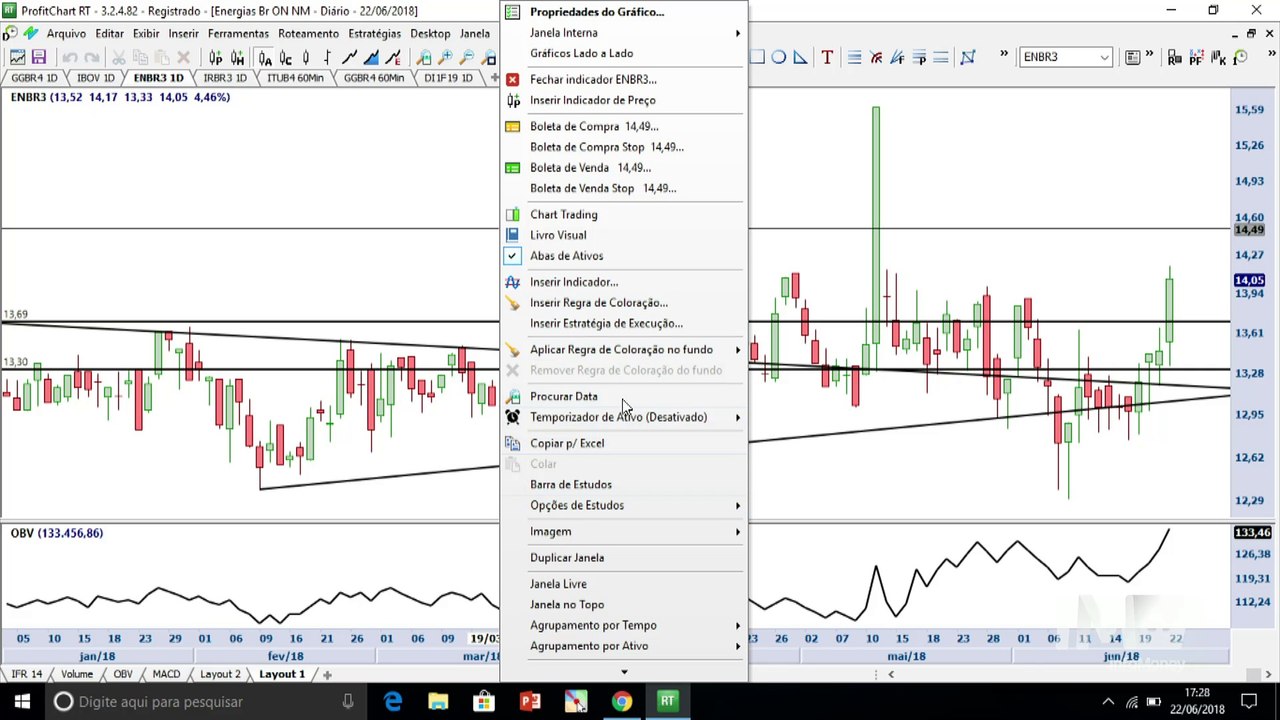
Task: Select the polygon nodes drawing tool
Action: point(968,57)
